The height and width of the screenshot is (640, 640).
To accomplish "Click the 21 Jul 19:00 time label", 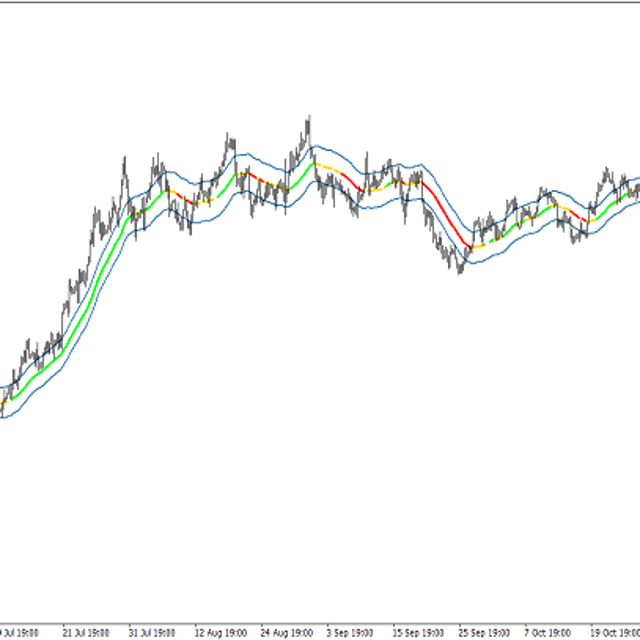I will pos(86,633).
